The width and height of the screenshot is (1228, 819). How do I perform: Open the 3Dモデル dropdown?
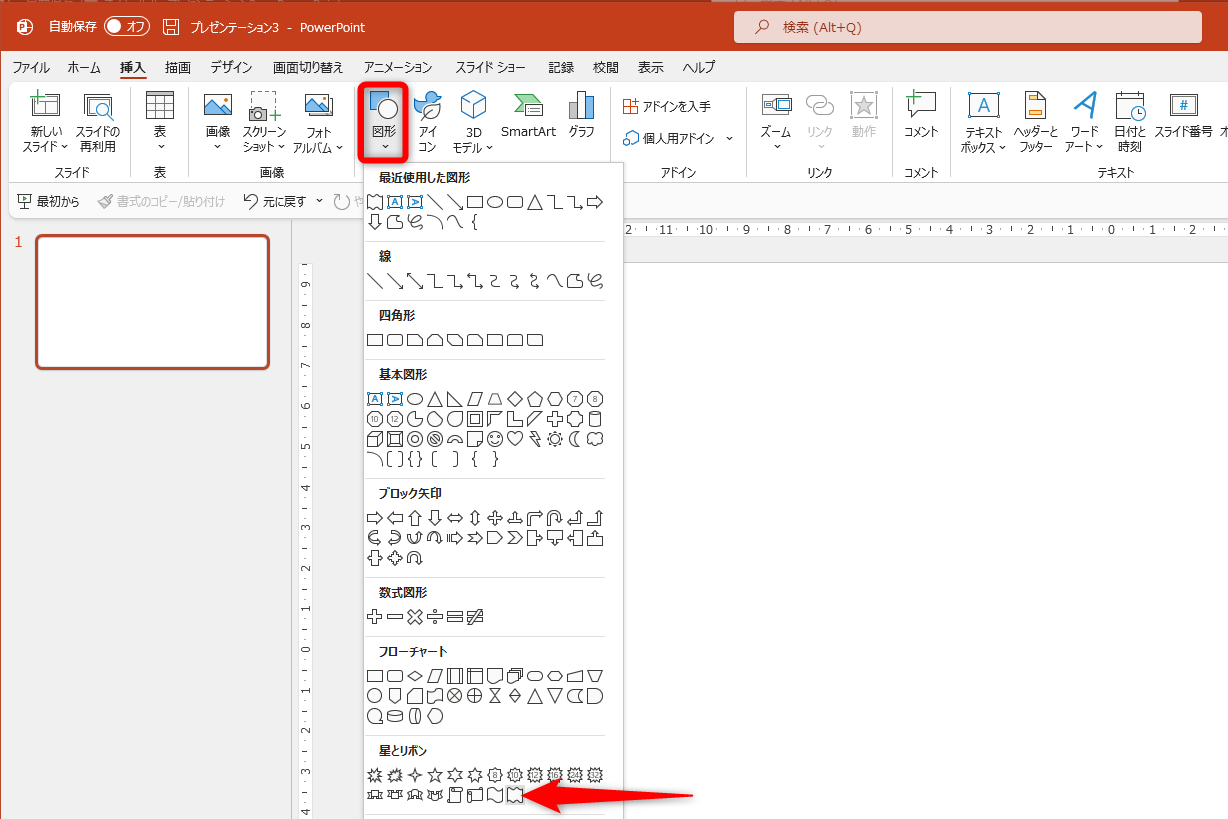point(473,139)
